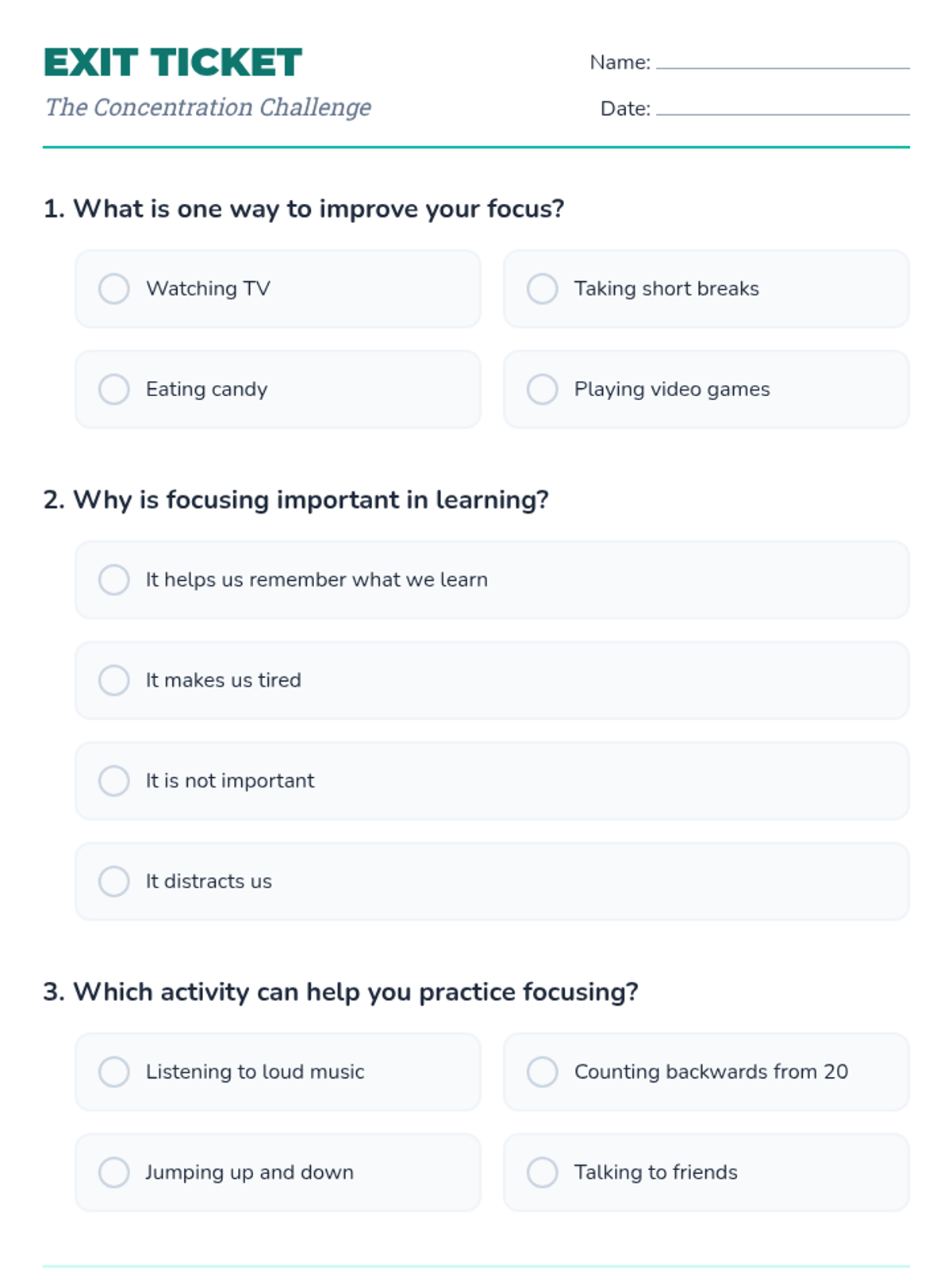Click question 3 about practicing focusing
Viewport: 952px width, 1270px height.
click(x=341, y=992)
